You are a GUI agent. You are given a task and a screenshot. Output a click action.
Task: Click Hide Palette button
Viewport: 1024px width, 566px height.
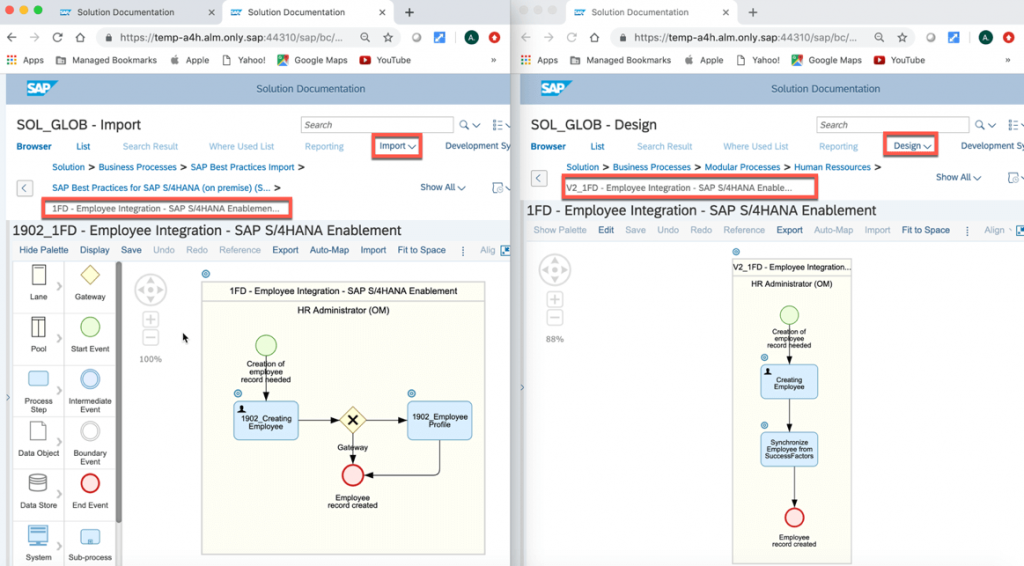point(44,250)
